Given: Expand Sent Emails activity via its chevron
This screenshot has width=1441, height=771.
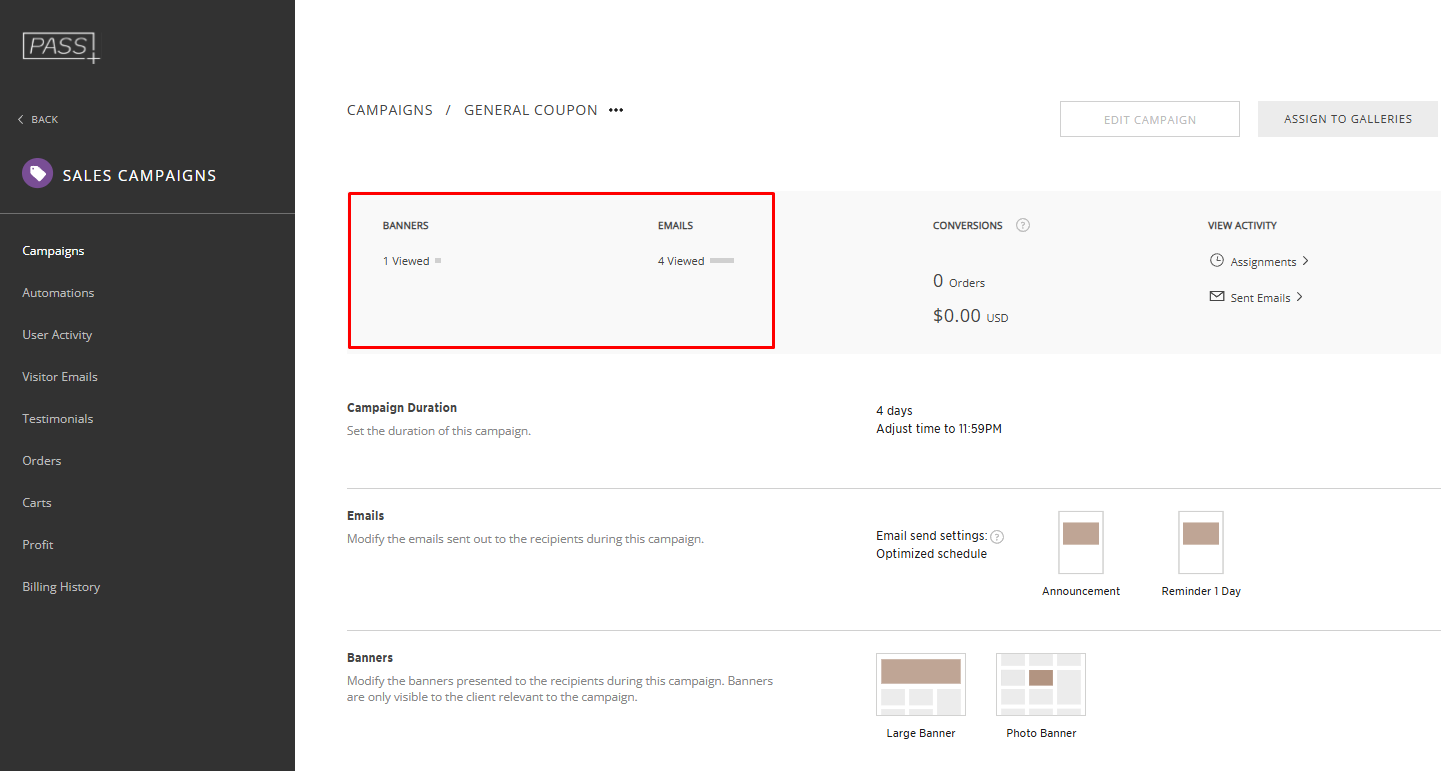Looking at the screenshot, I should pyautogui.click(x=1299, y=297).
